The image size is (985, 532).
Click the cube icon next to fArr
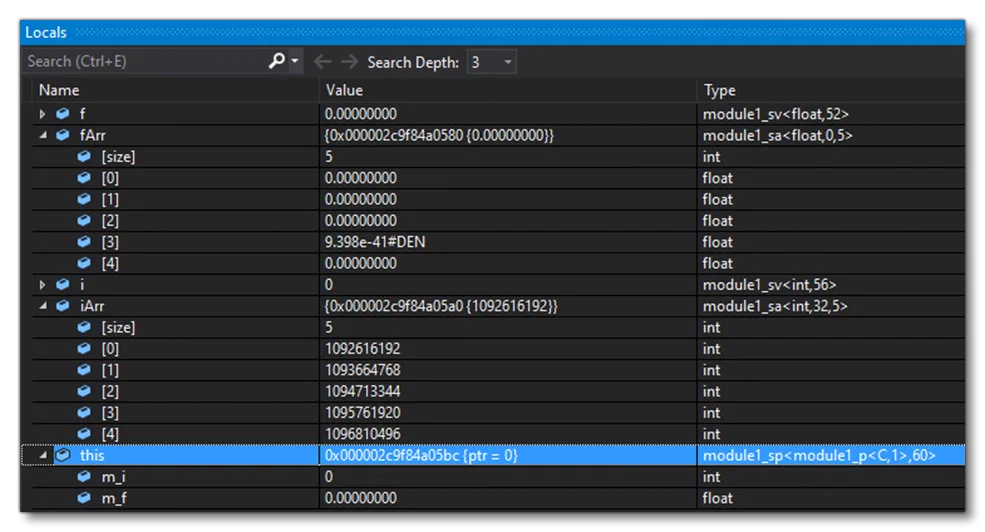(x=63, y=135)
